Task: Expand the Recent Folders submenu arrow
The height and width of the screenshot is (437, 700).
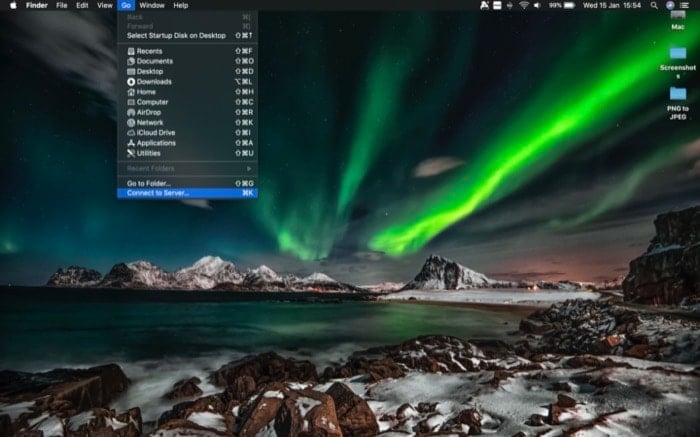Action: (249, 168)
